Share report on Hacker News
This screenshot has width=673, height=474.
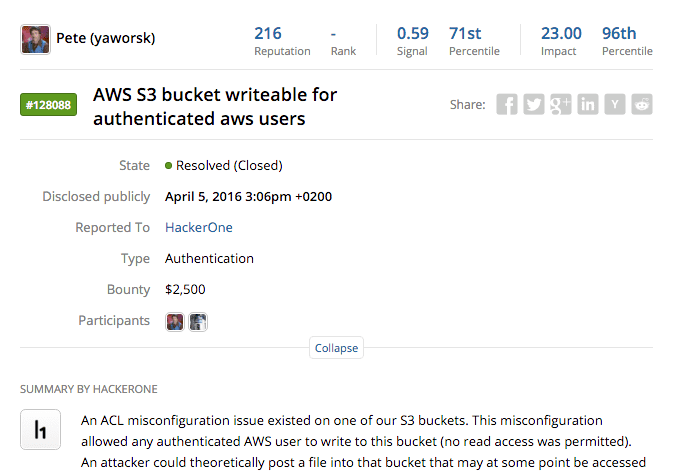[615, 104]
